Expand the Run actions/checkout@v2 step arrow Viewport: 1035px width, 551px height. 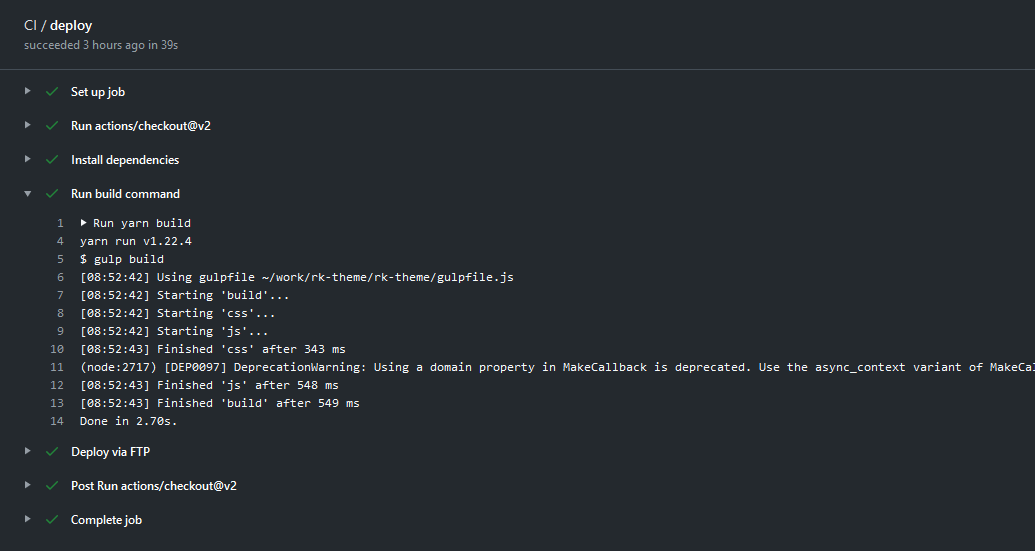[x=27, y=125]
